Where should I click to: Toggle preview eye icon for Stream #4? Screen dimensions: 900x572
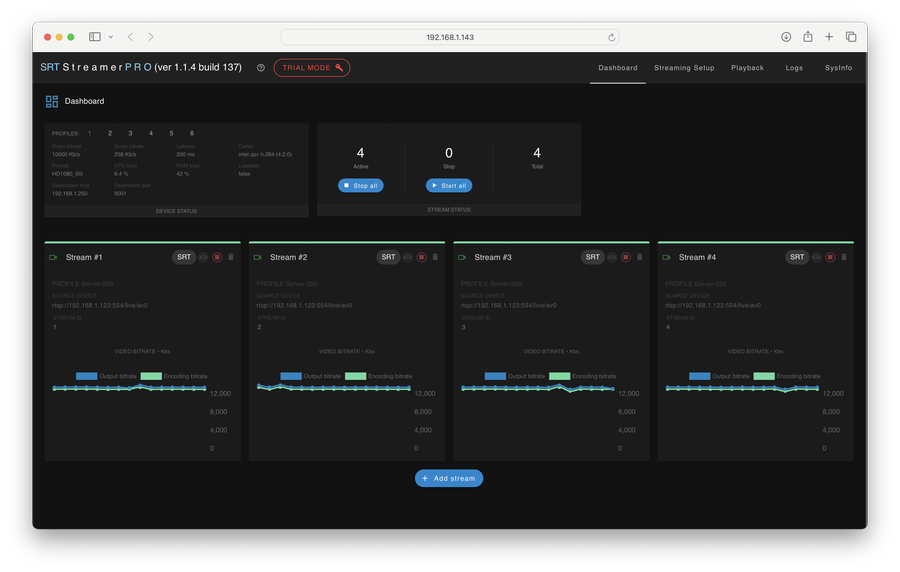816,257
